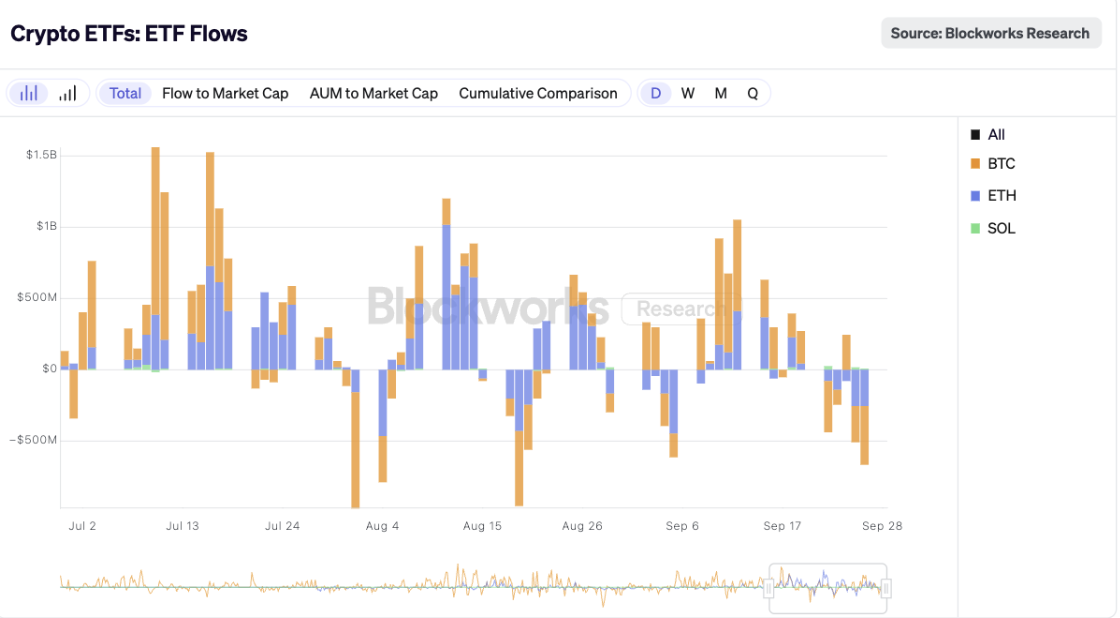Select the stacked bar chart view icon
The image size is (1120, 618).
coord(29,93)
